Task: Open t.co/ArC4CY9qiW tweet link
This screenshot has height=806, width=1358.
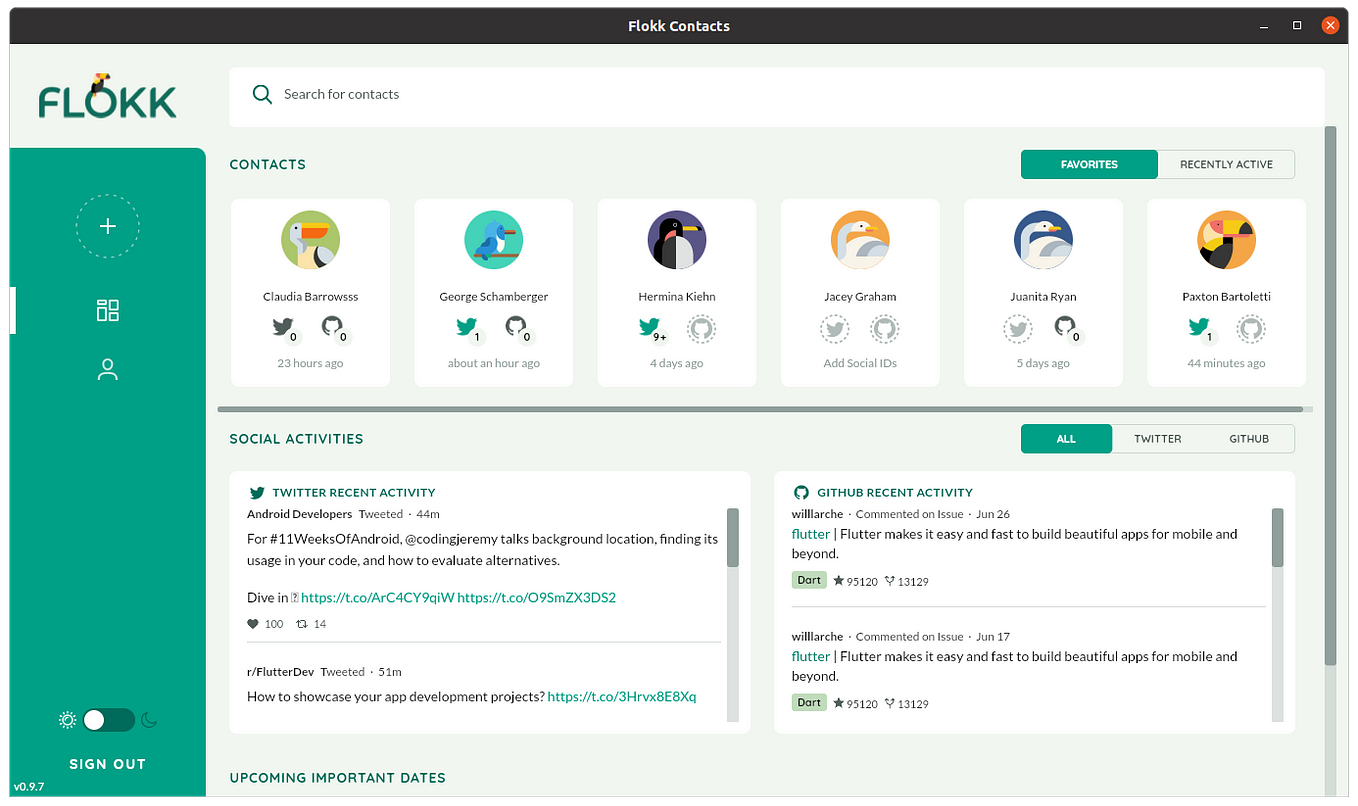Action: point(377,598)
